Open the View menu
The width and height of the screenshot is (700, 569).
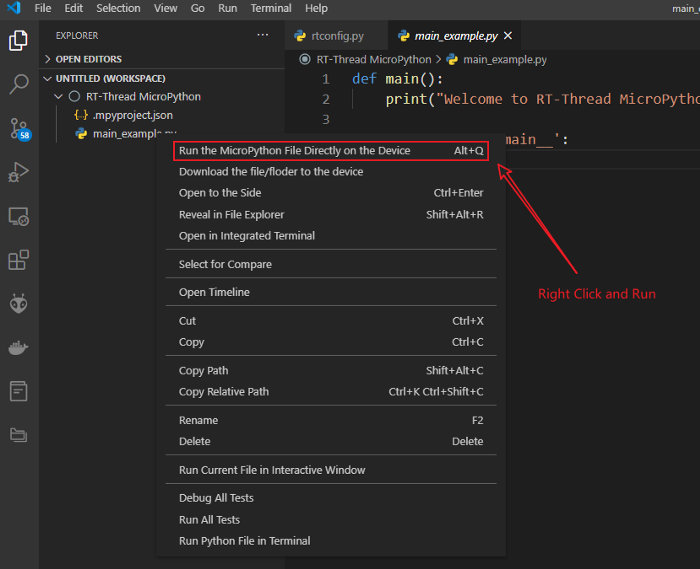(165, 8)
